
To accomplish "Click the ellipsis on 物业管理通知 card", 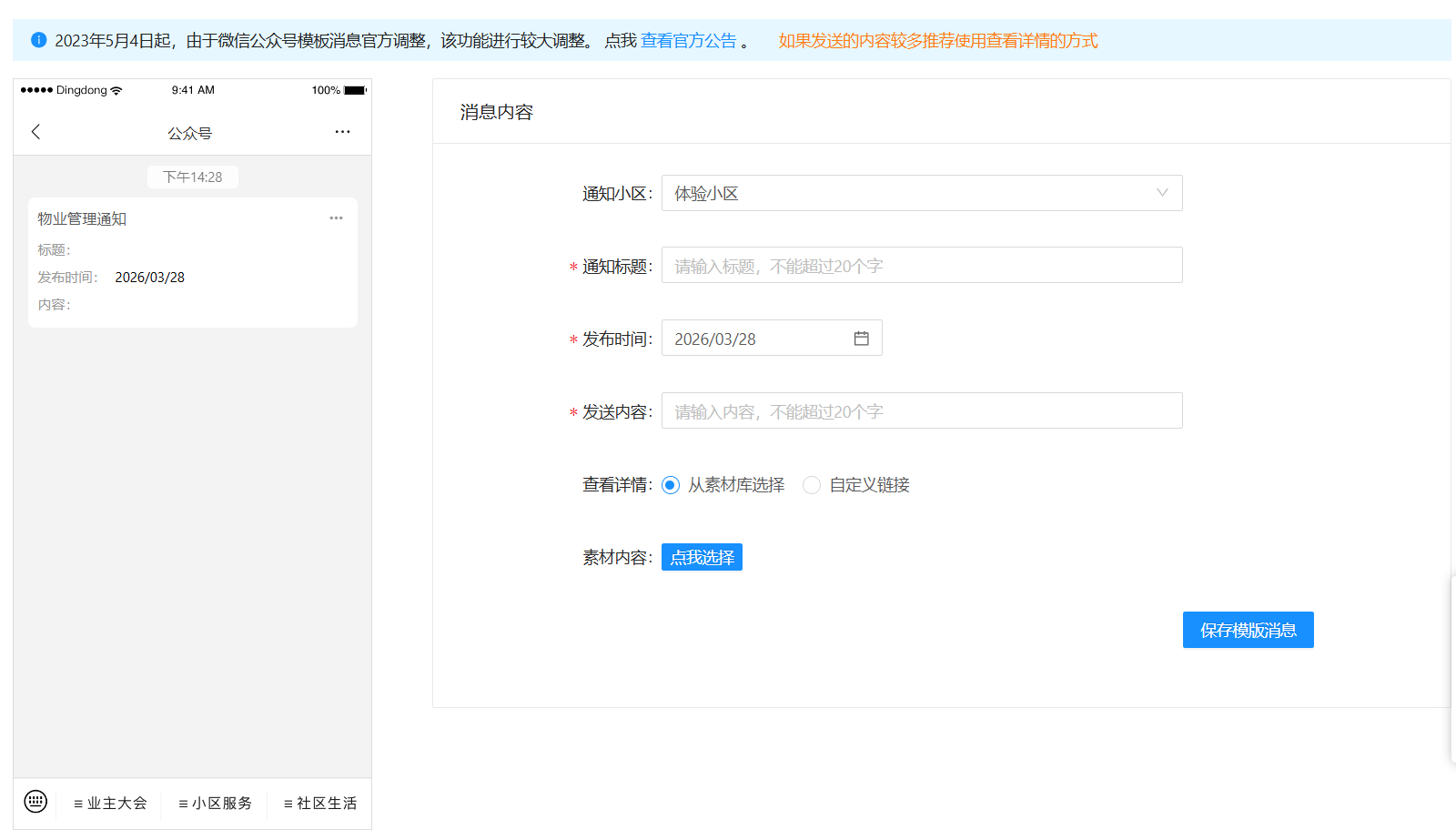I will pyautogui.click(x=336, y=218).
